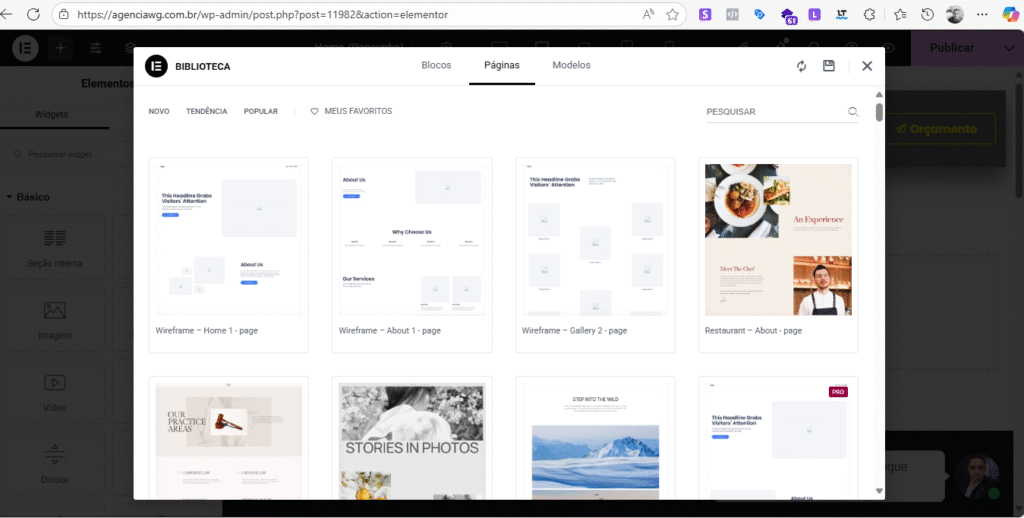Viewport: 1024px width, 518px height.
Task: Open browser Extensions puzzle icon
Action: point(869,14)
